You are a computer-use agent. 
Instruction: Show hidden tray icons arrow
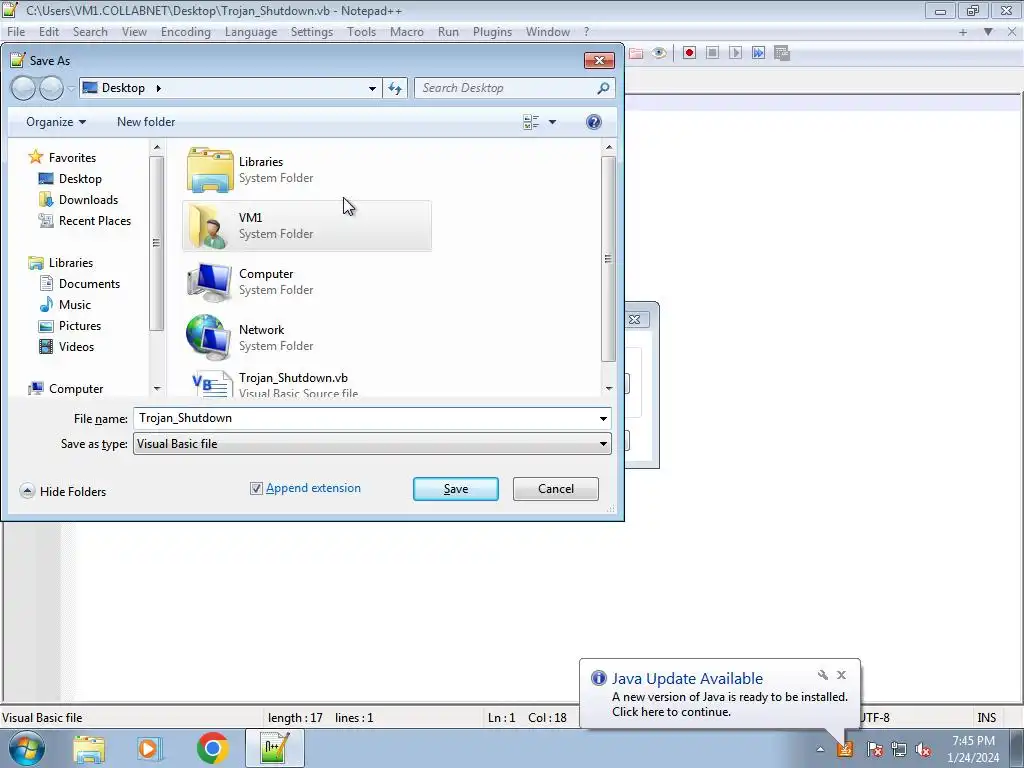(x=820, y=749)
